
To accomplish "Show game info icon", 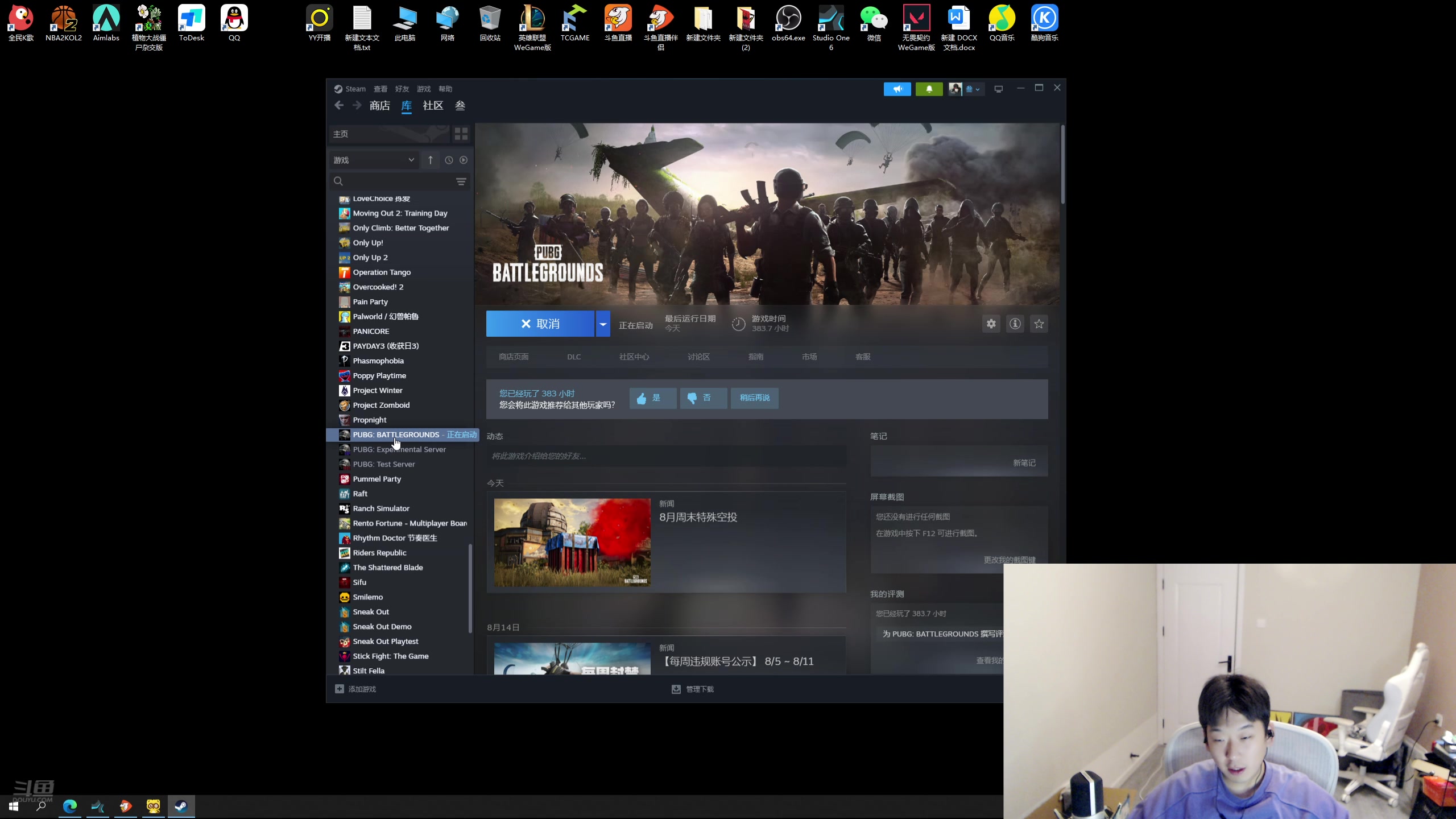I will (x=1015, y=324).
